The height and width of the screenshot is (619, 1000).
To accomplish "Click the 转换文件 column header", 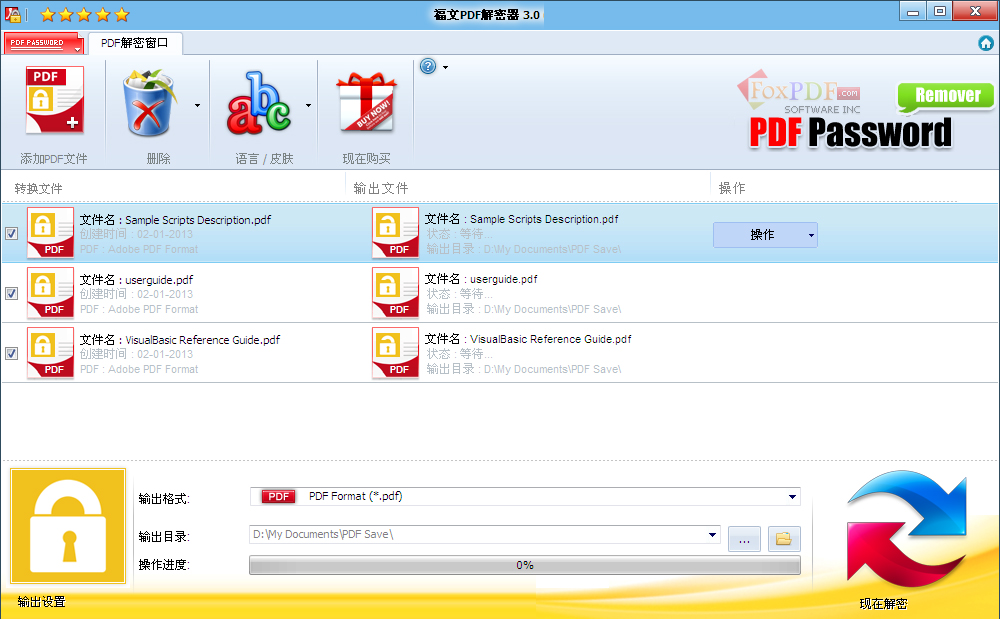I will click(38, 188).
